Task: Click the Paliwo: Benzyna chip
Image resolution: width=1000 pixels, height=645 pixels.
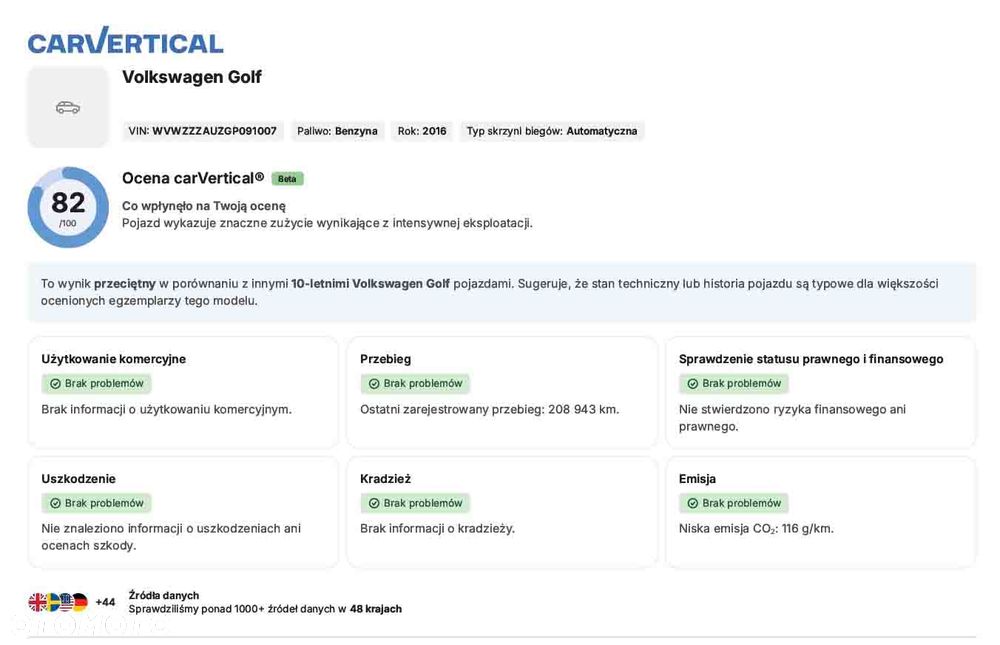Action: tap(337, 131)
